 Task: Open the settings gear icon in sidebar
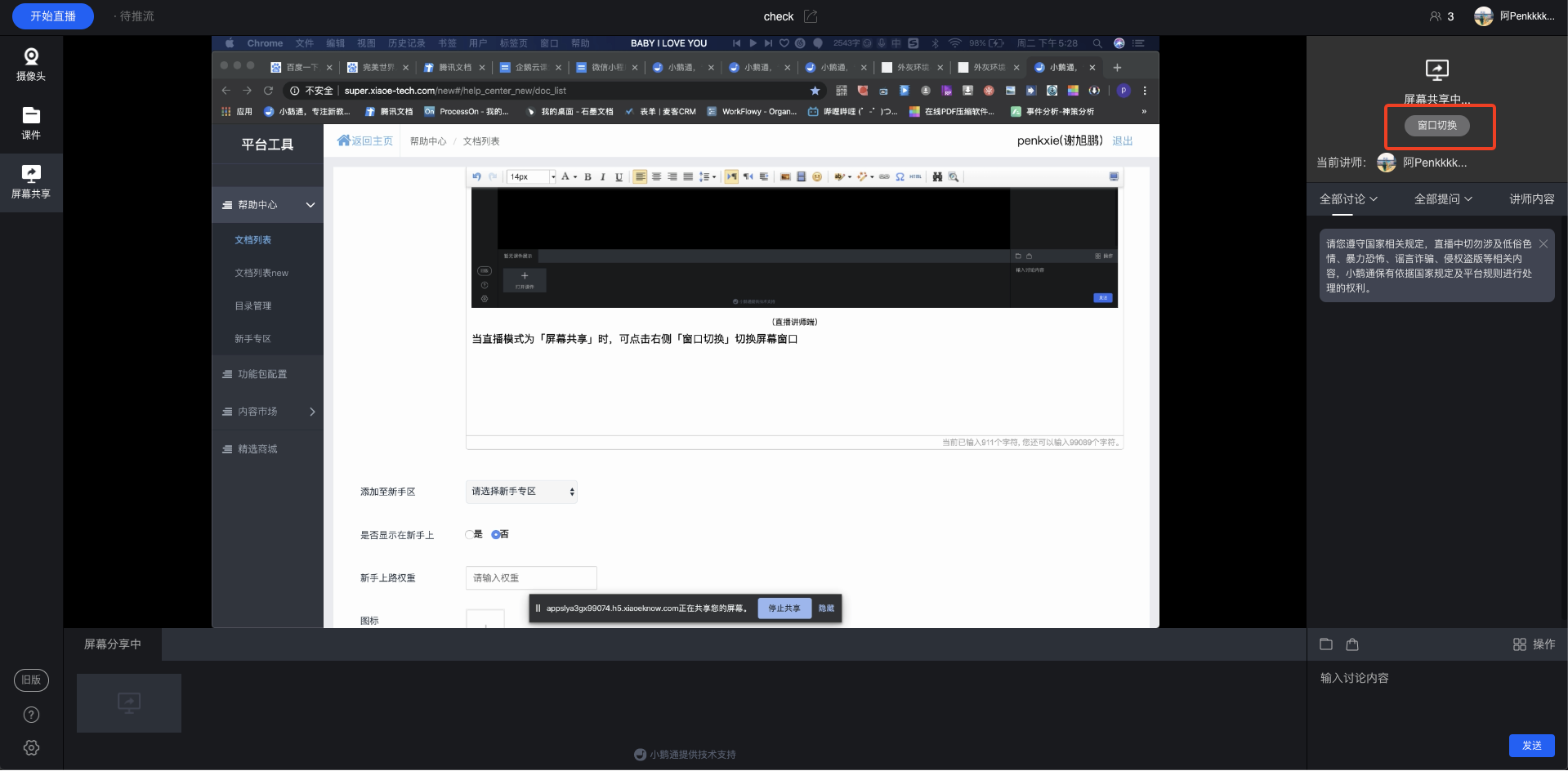[x=31, y=747]
